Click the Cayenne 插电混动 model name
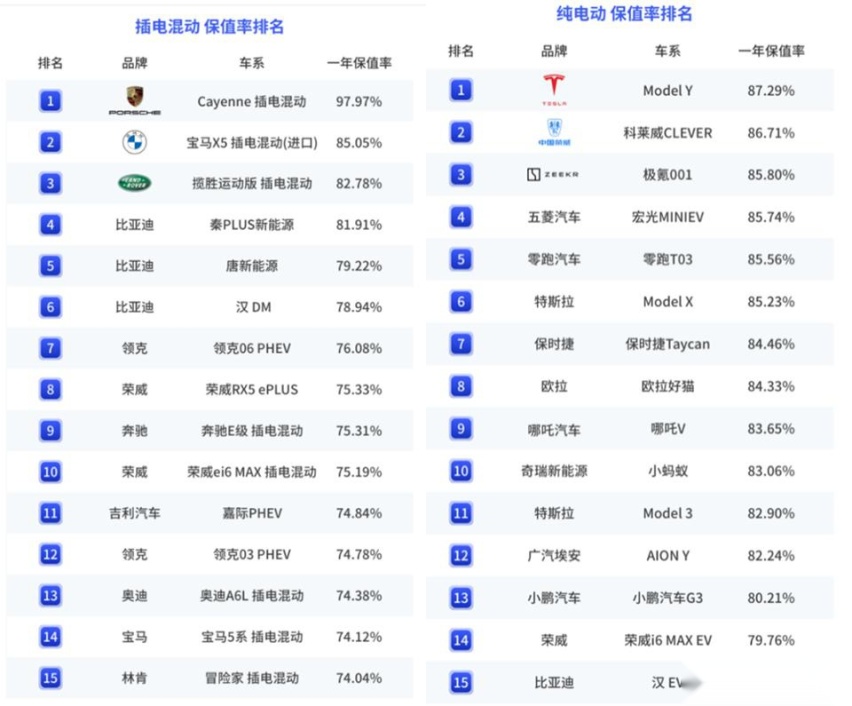The width and height of the screenshot is (852, 706). (x=252, y=102)
